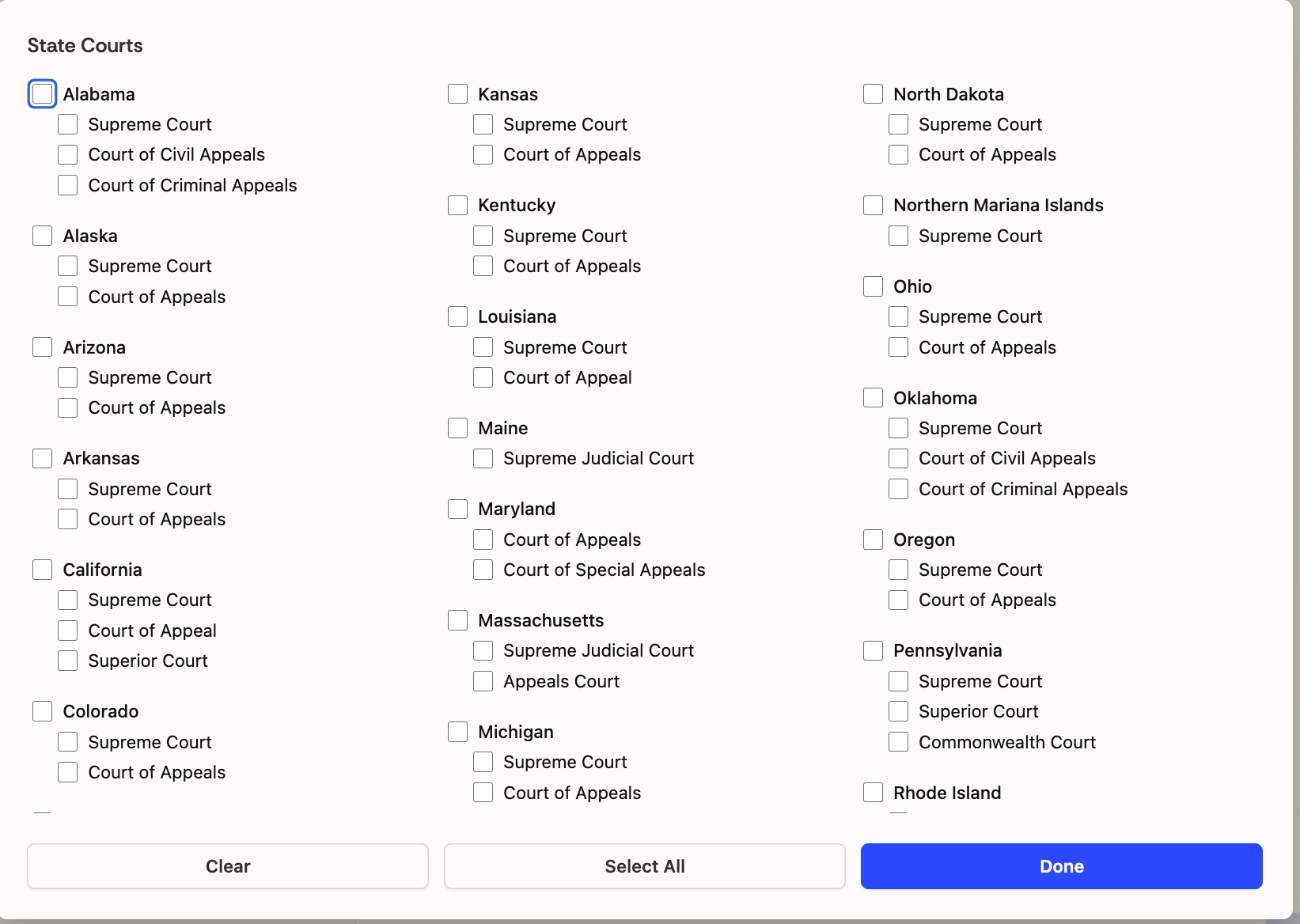Check the North Dakota state checkbox
This screenshot has width=1300, height=924.
click(x=873, y=94)
